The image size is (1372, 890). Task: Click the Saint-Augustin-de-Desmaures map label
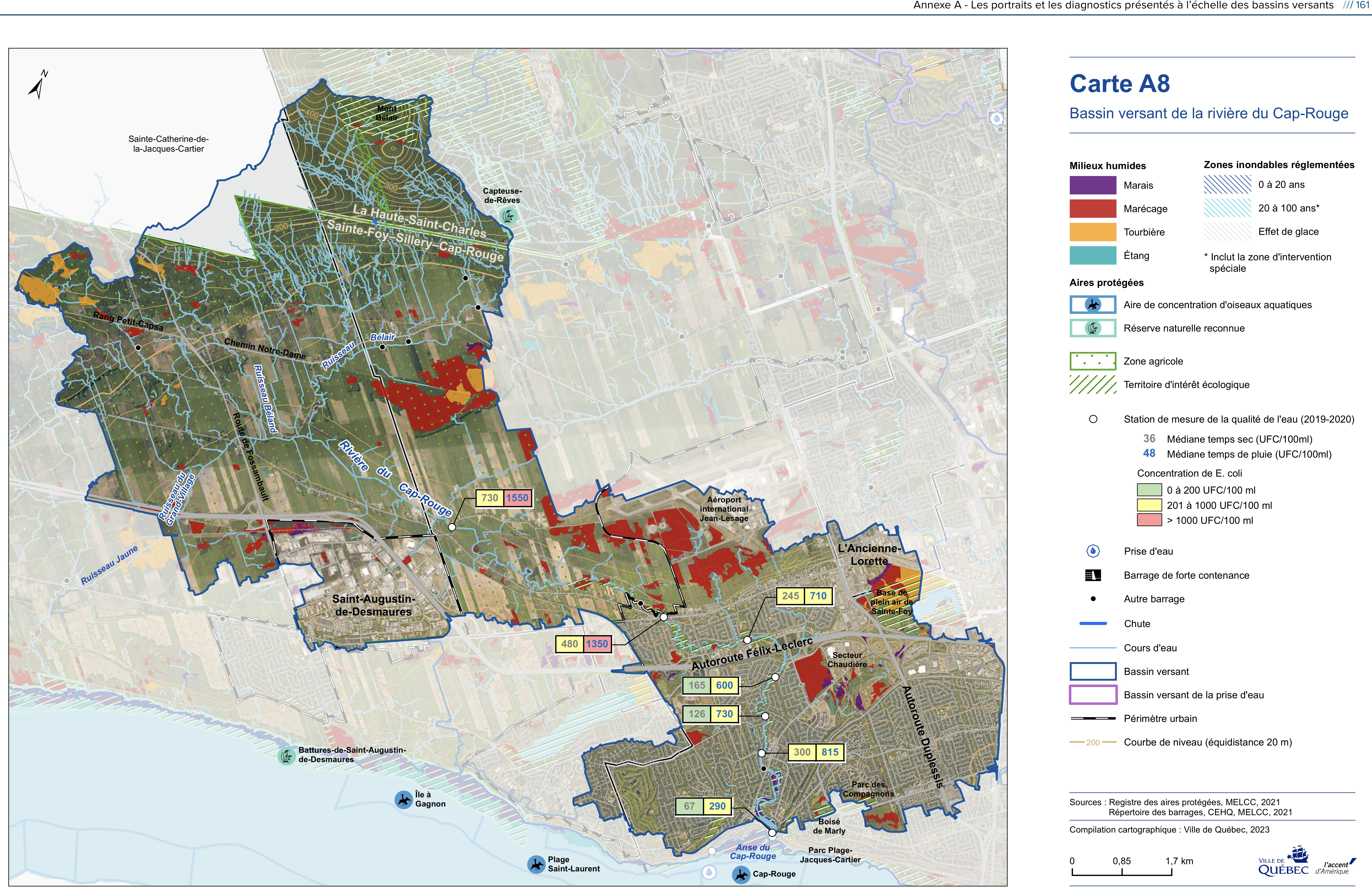(x=373, y=605)
